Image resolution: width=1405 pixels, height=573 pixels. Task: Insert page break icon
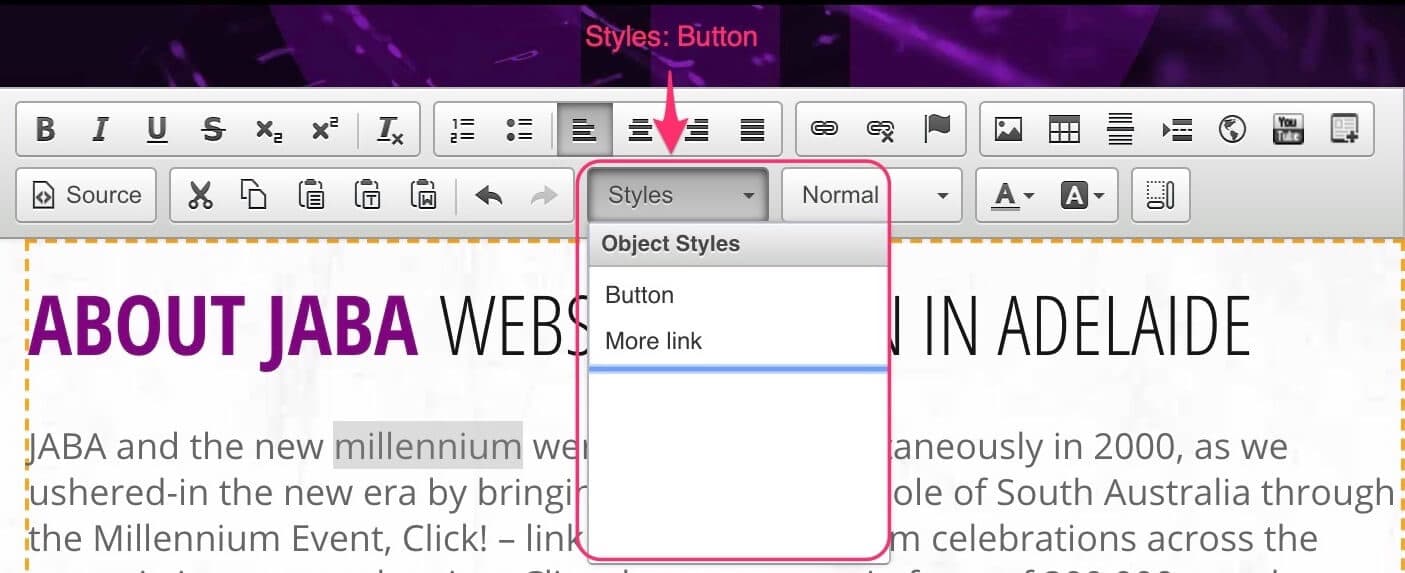[1177, 129]
